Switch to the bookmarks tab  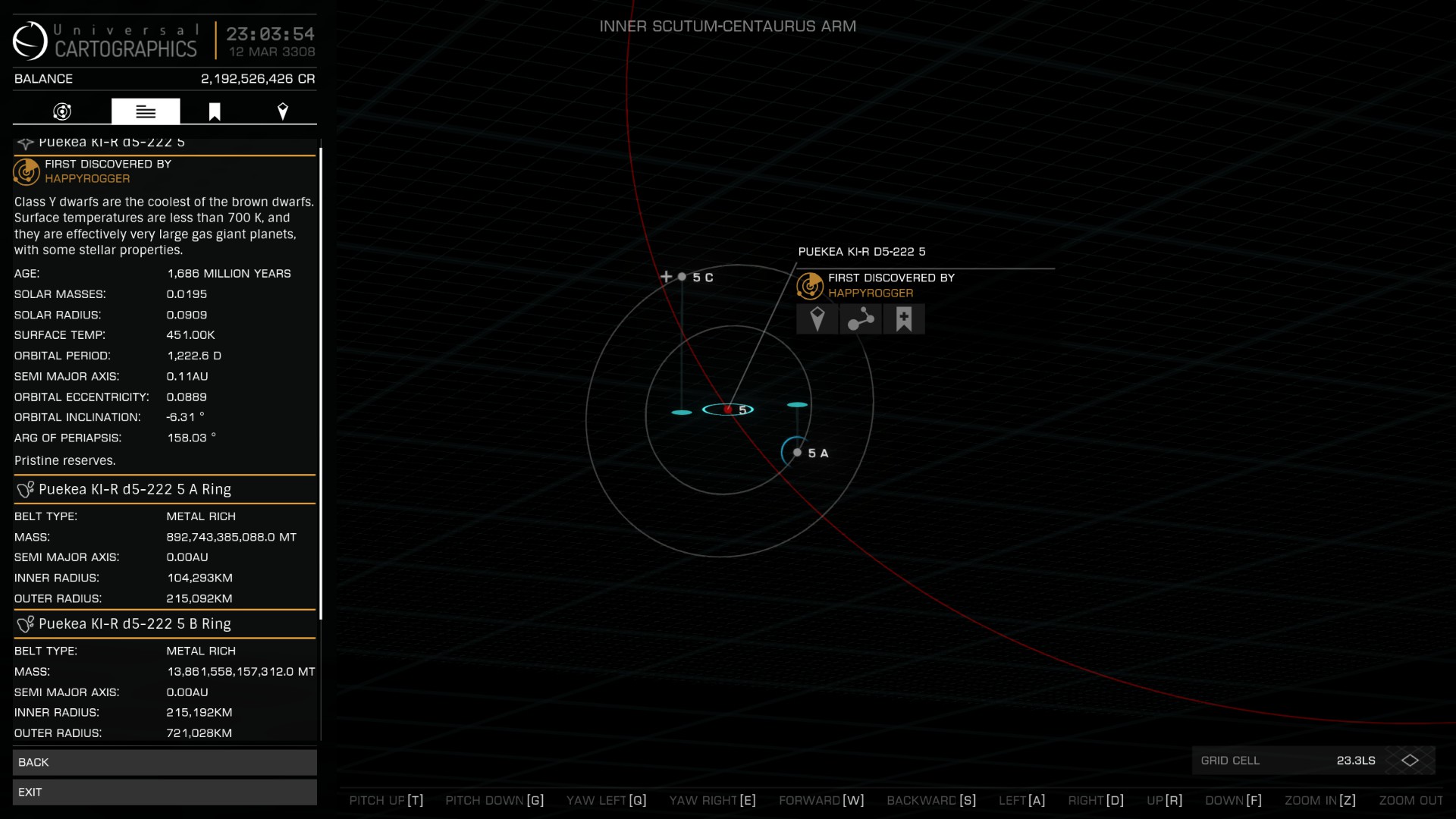pos(215,111)
